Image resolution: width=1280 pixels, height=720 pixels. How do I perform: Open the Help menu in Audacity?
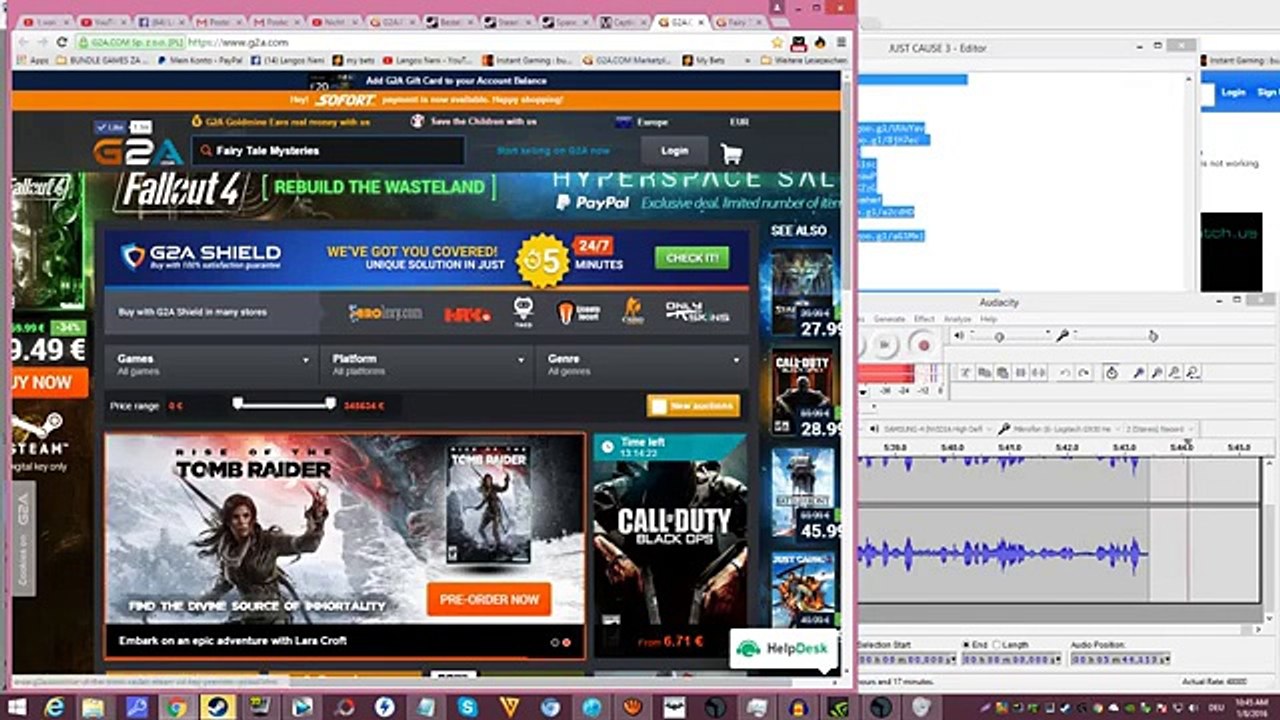click(x=988, y=319)
